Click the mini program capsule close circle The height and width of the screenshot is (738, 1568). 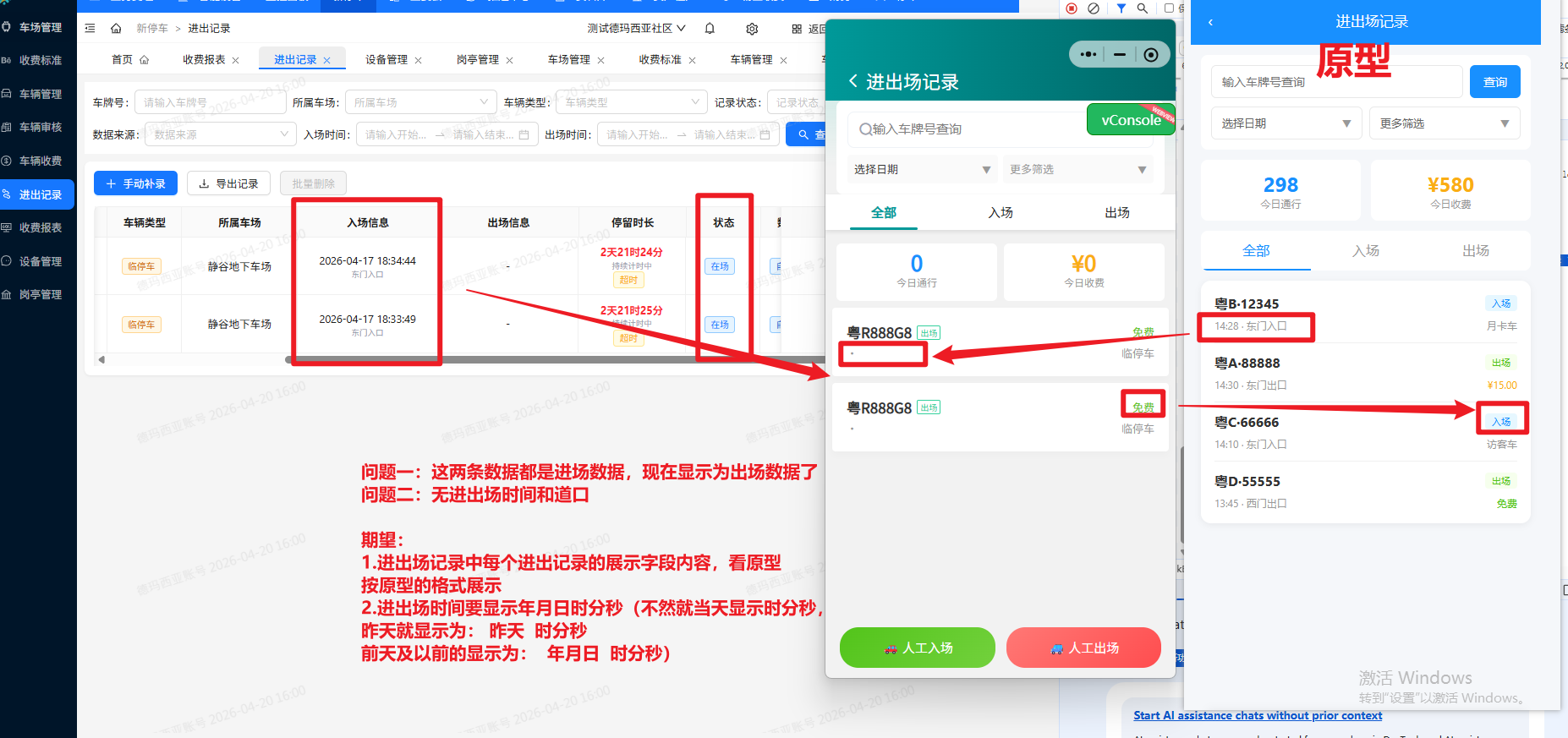(1150, 55)
